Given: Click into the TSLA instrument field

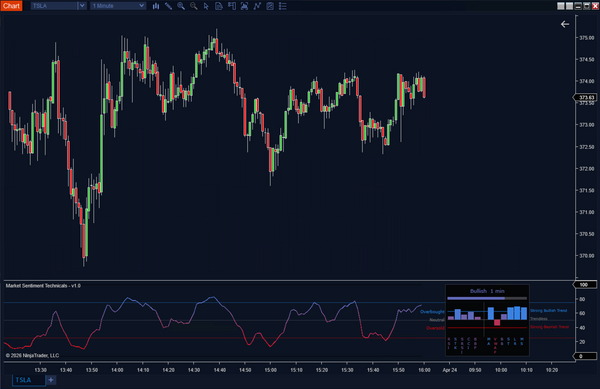Looking at the screenshot, I should [54, 6].
